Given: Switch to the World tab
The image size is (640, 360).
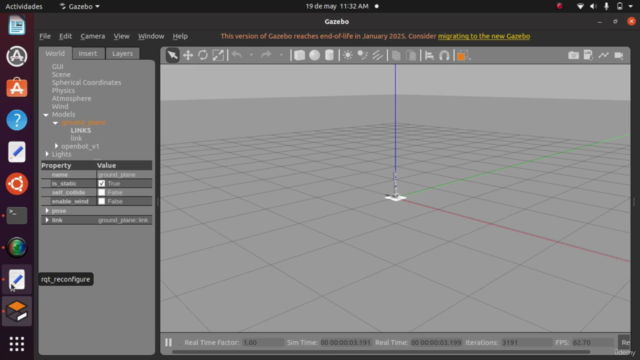Looking at the screenshot, I should click(55, 53).
